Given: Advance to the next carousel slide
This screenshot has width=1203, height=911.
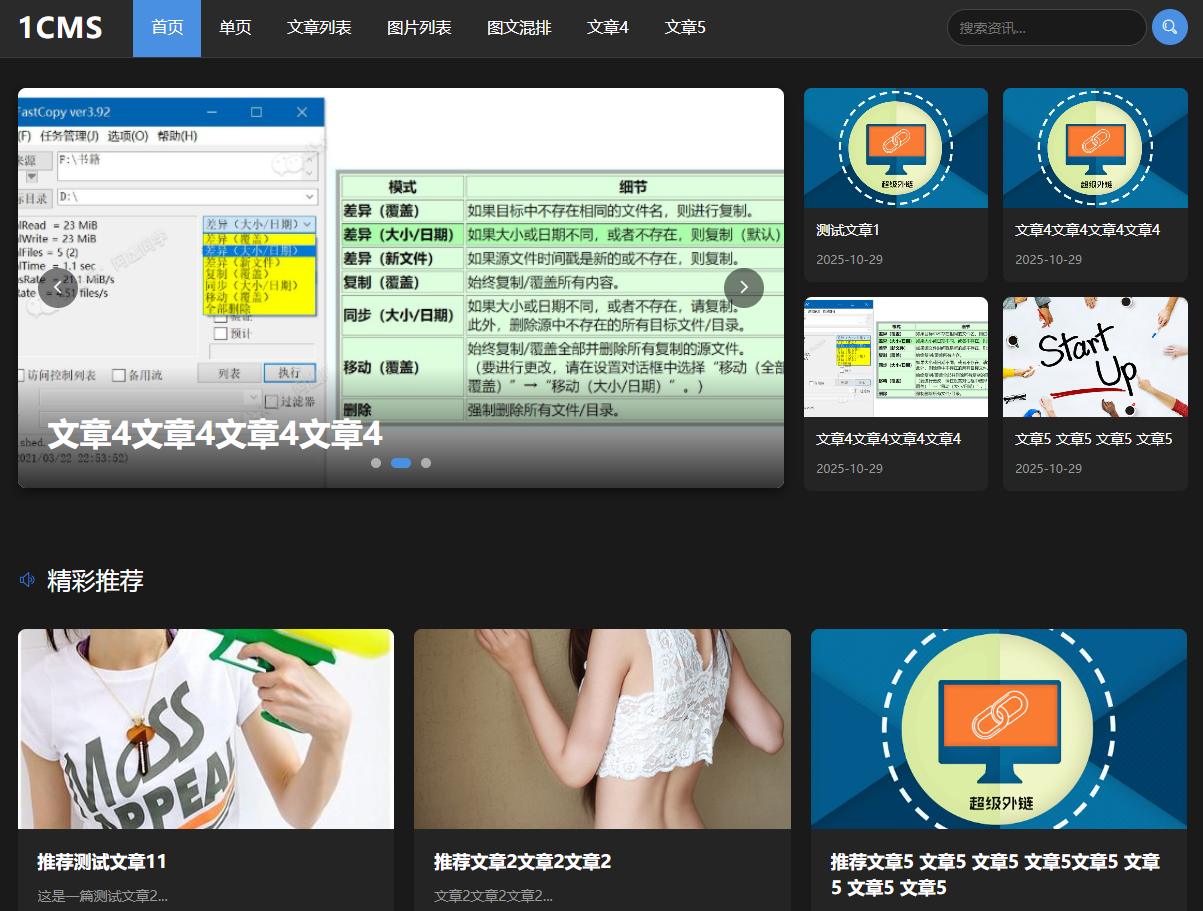Looking at the screenshot, I should coord(743,288).
